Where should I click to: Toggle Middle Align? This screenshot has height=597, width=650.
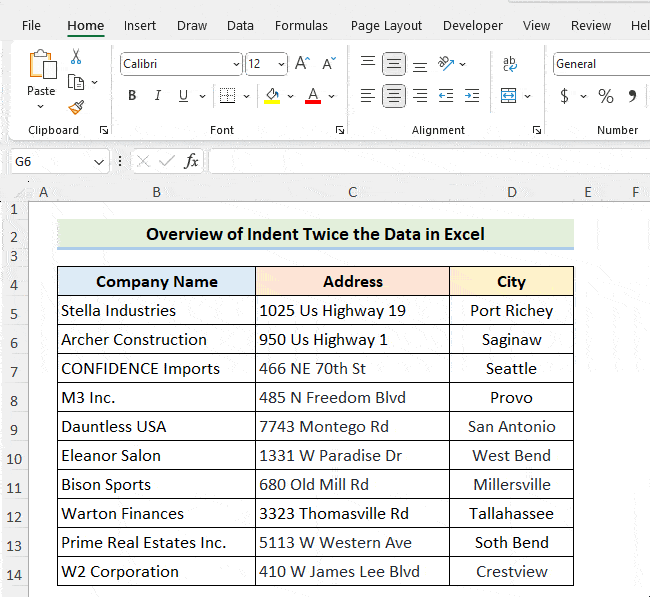coord(394,64)
